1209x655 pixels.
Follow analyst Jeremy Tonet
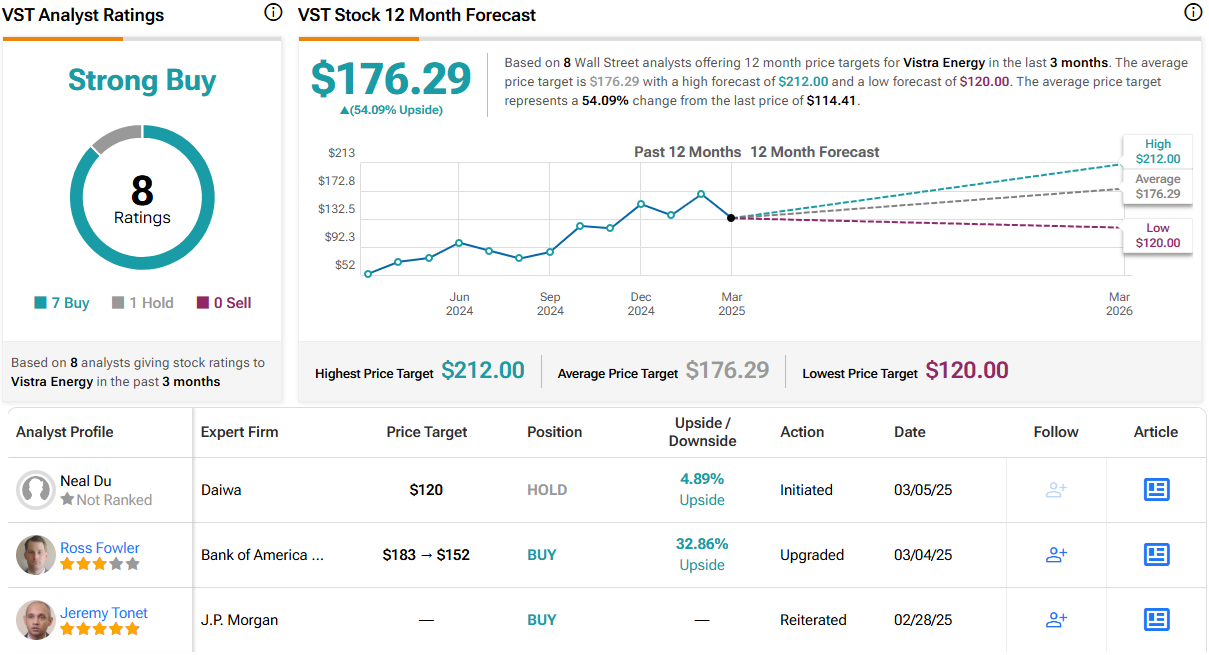coord(1056,620)
